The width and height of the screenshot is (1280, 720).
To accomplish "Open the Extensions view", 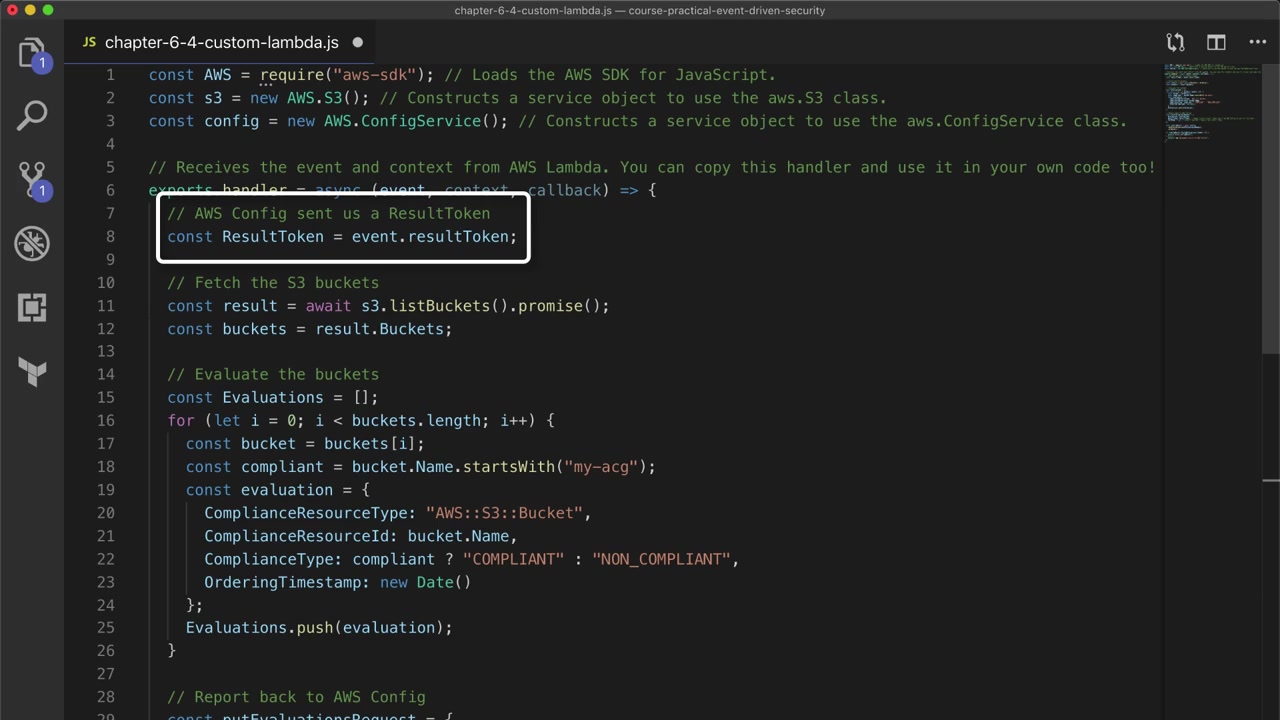I will [32, 307].
